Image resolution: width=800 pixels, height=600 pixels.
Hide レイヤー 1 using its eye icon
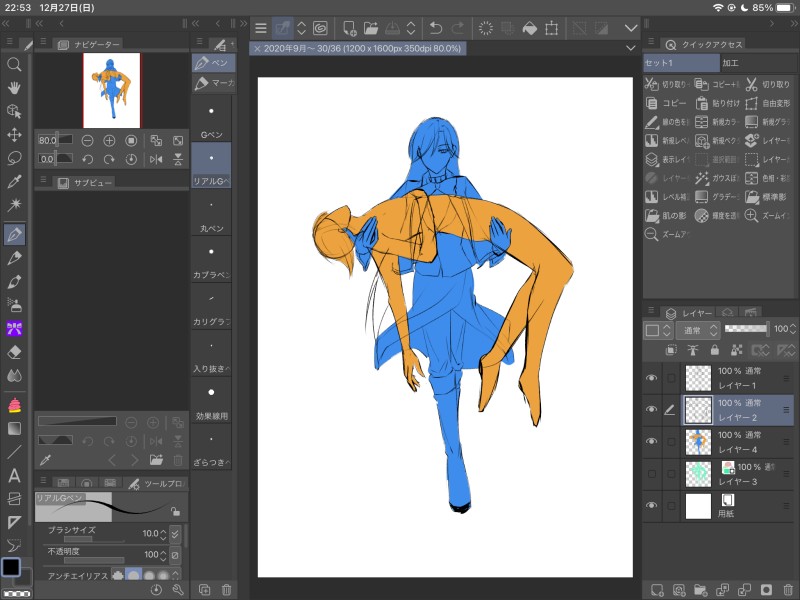tap(652, 378)
